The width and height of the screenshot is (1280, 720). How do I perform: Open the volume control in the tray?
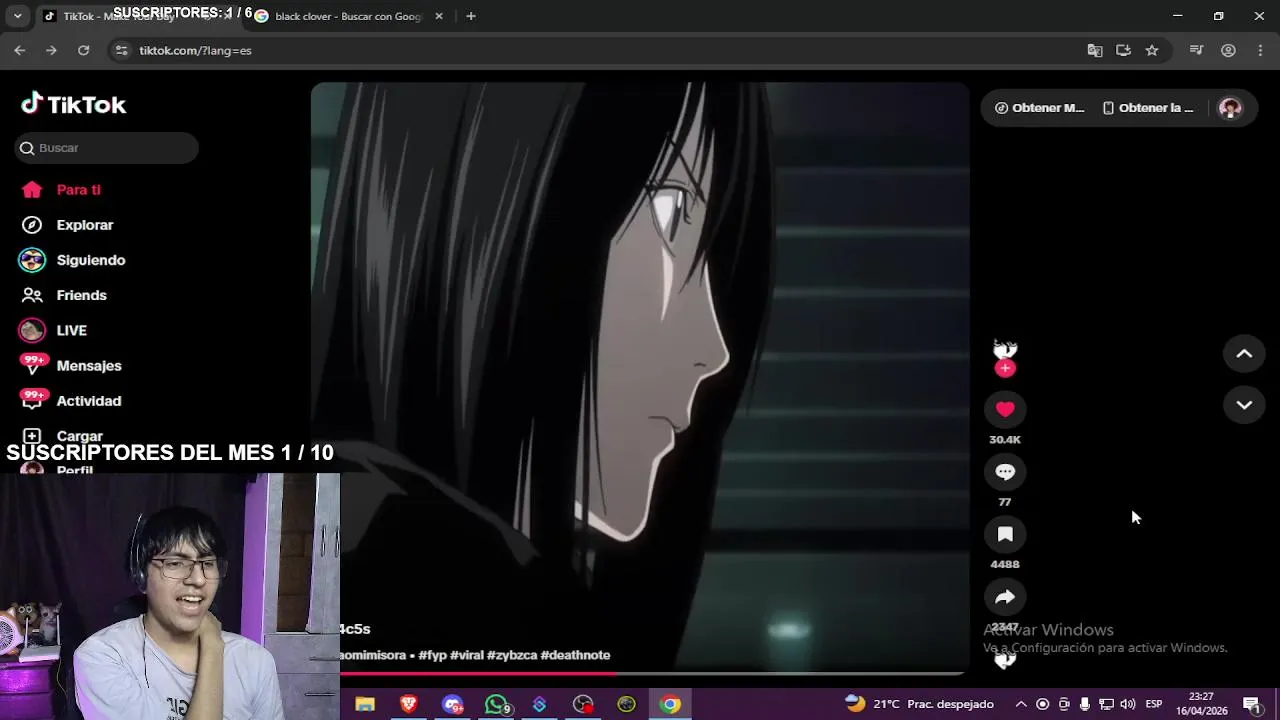pyautogui.click(x=1128, y=705)
